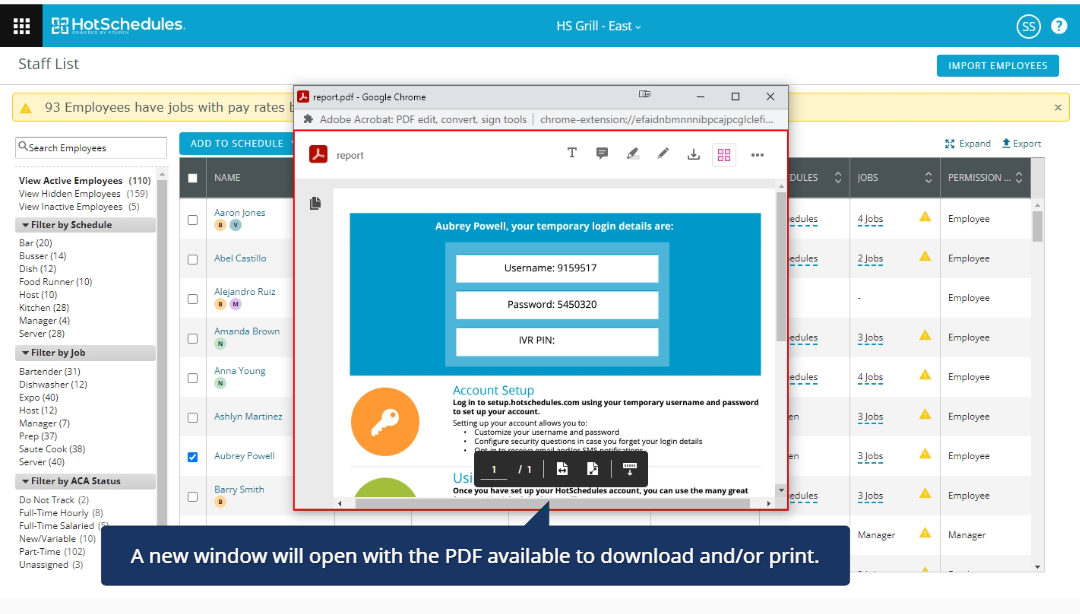Collapse the Filter by Schedule section
Viewport: 1080px width, 614px height.
pos(85,225)
